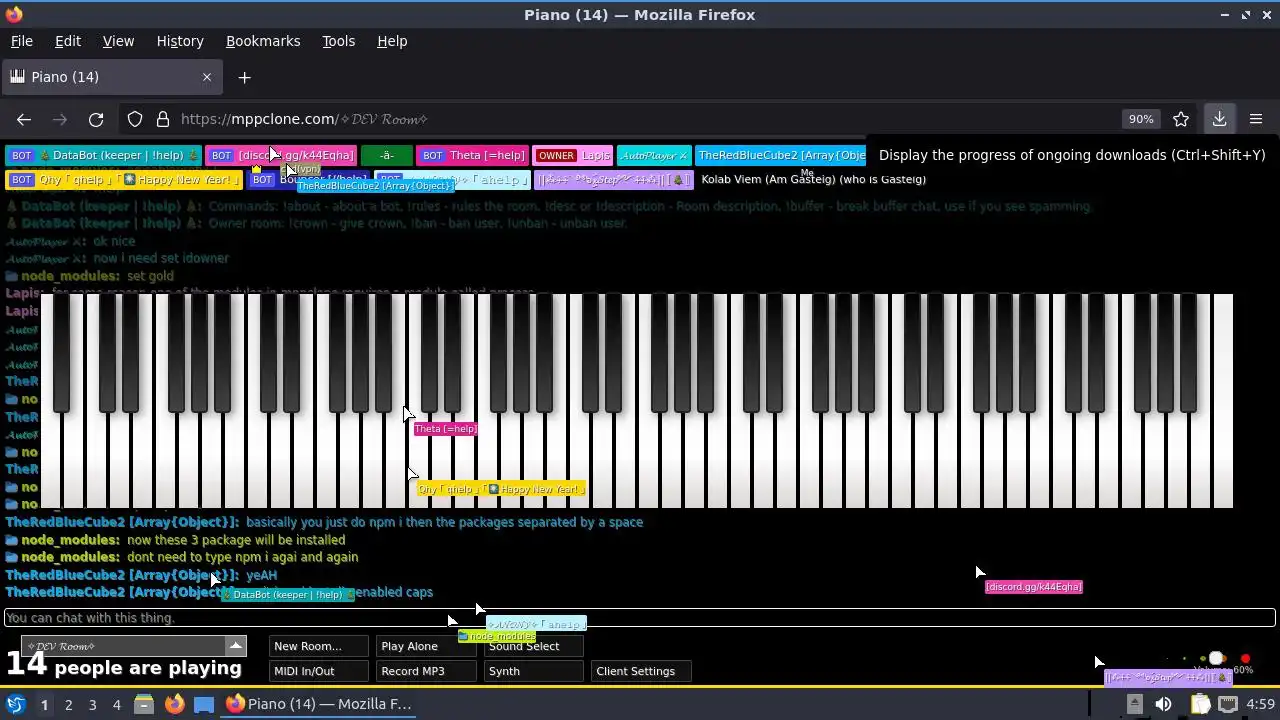Open a new browser tab with plus button
1280x720 pixels.
(244, 77)
